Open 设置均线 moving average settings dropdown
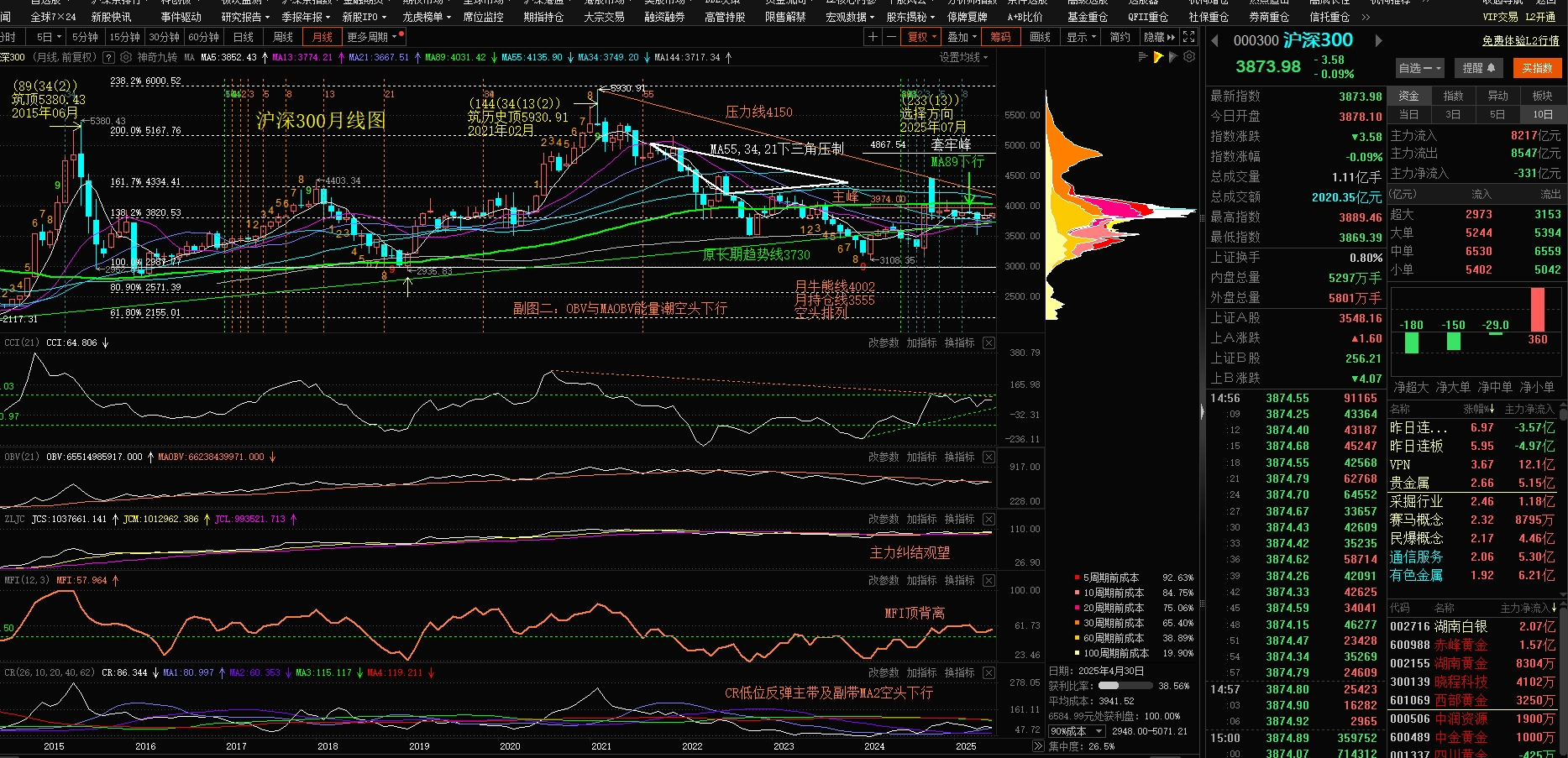 (963, 57)
